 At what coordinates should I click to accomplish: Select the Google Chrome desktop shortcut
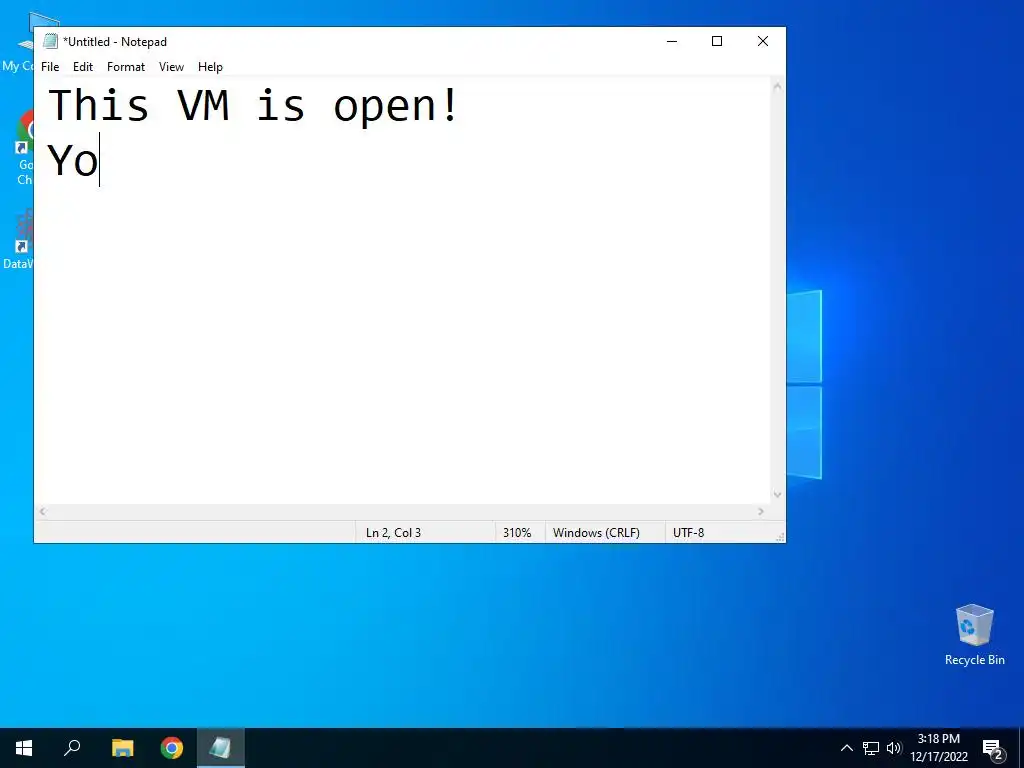25,148
